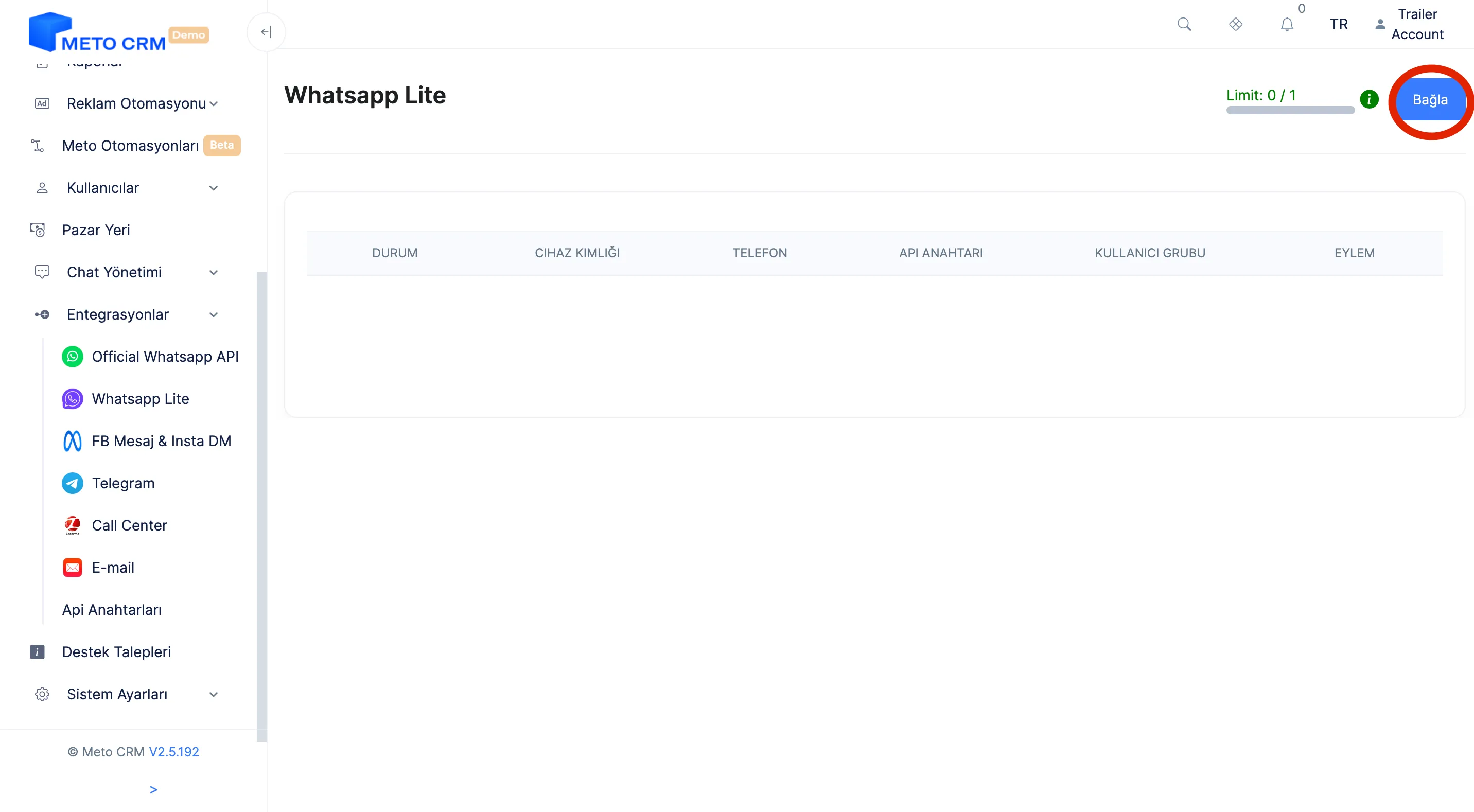Open the Trailer Account menu
1474x812 pixels.
pos(1410,24)
